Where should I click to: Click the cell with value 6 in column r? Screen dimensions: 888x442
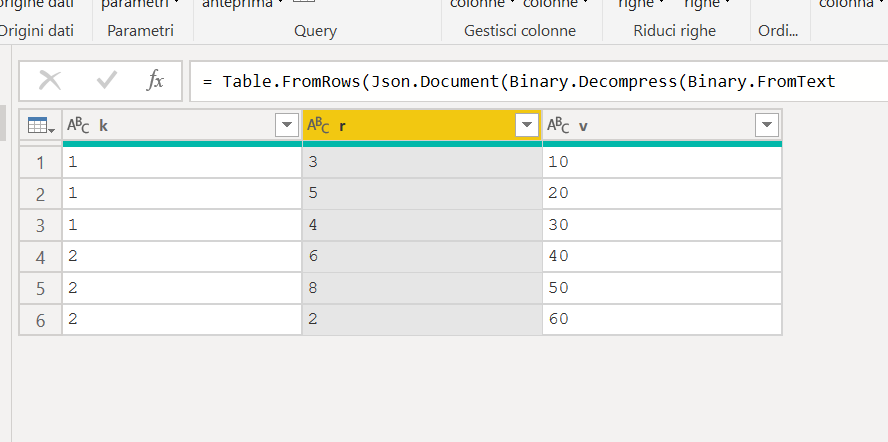[422, 257]
